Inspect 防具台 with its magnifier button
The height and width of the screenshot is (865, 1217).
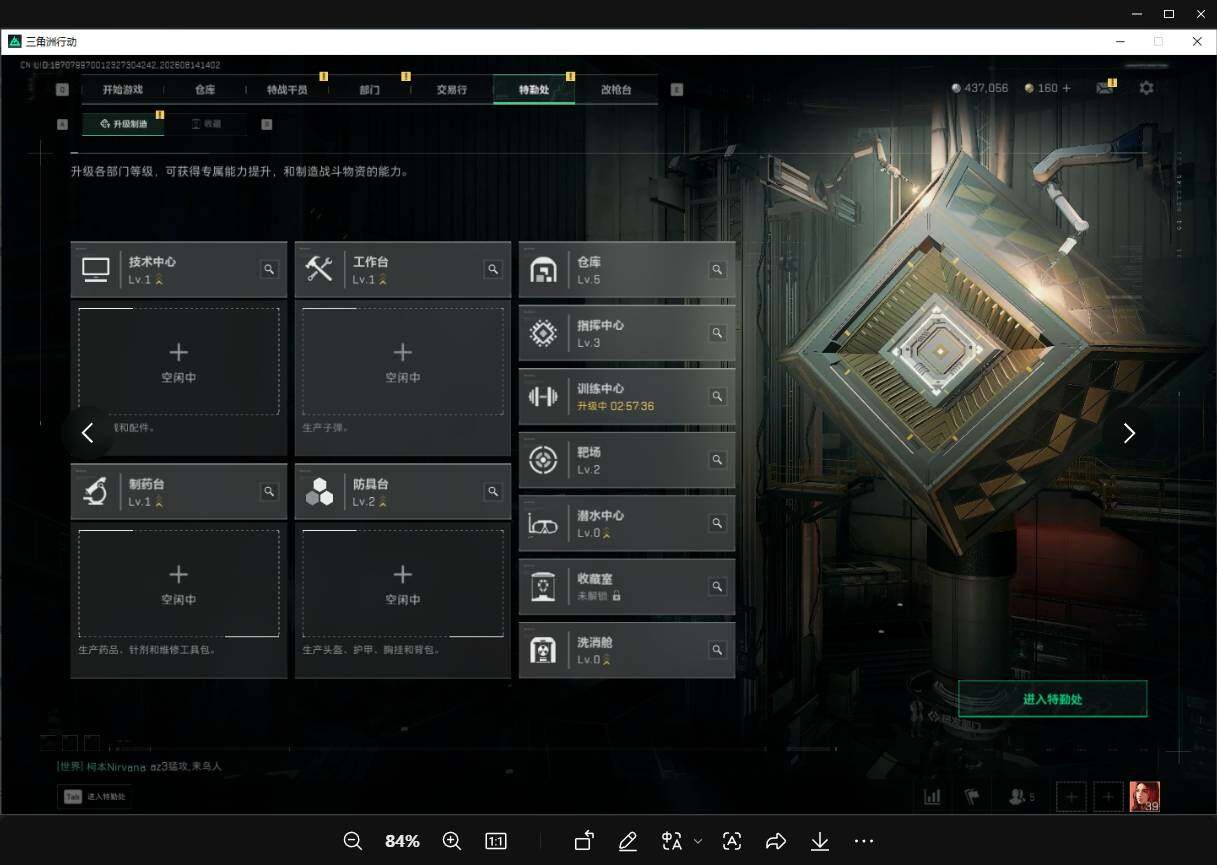pyautogui.click(x=493, y=491)
